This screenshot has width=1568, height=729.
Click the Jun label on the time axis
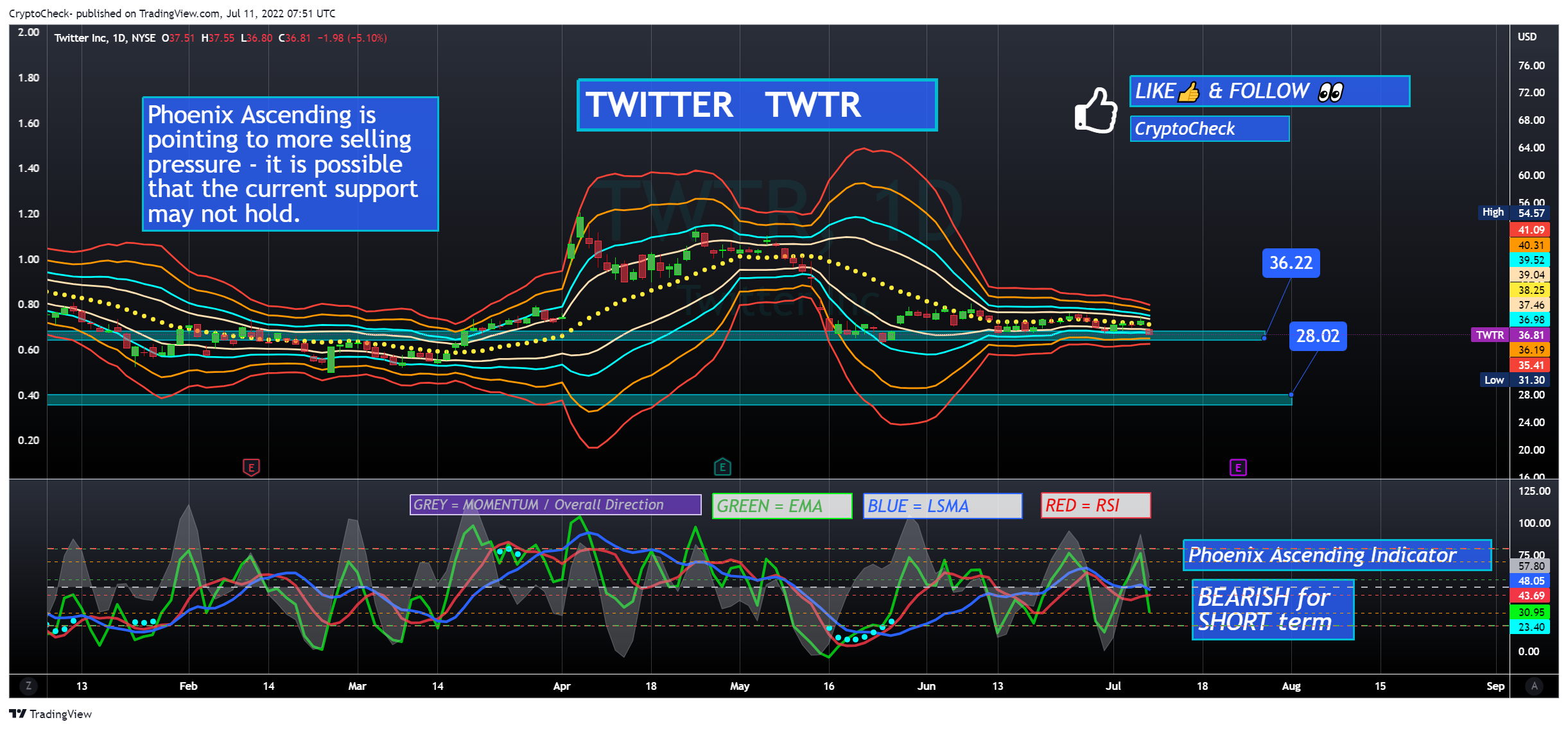click(926, 686)
